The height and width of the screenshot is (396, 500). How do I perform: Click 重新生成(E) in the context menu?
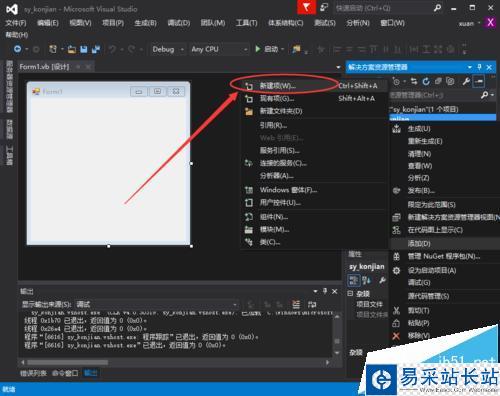(445, 141)
